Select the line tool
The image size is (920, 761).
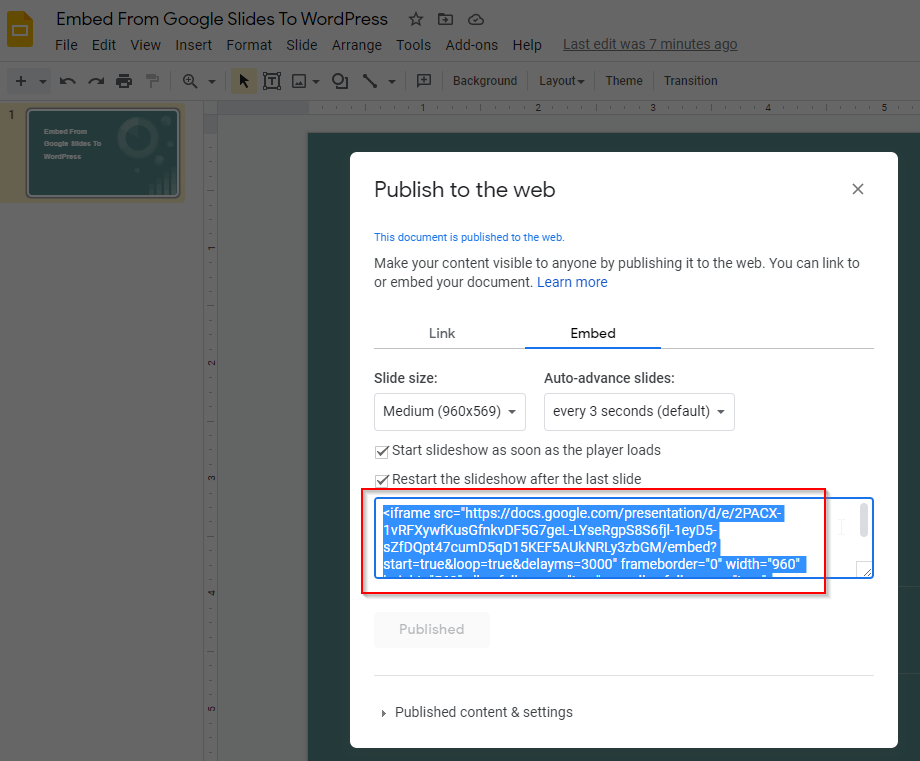370,81
